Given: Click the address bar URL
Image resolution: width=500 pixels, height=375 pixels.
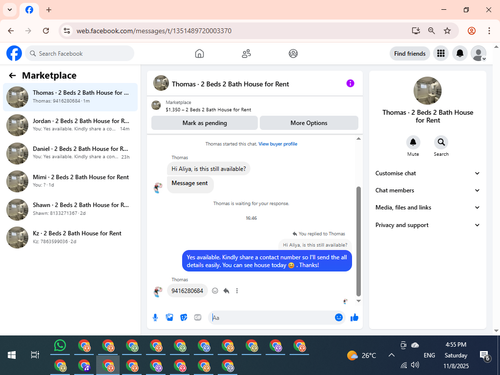Looking at the screenshot, I should pos(154,31).
